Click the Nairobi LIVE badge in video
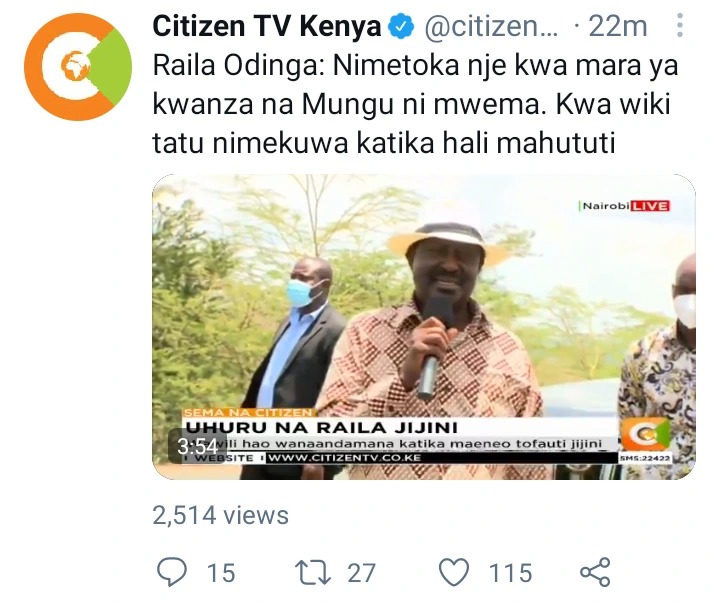 click(625, 206)
